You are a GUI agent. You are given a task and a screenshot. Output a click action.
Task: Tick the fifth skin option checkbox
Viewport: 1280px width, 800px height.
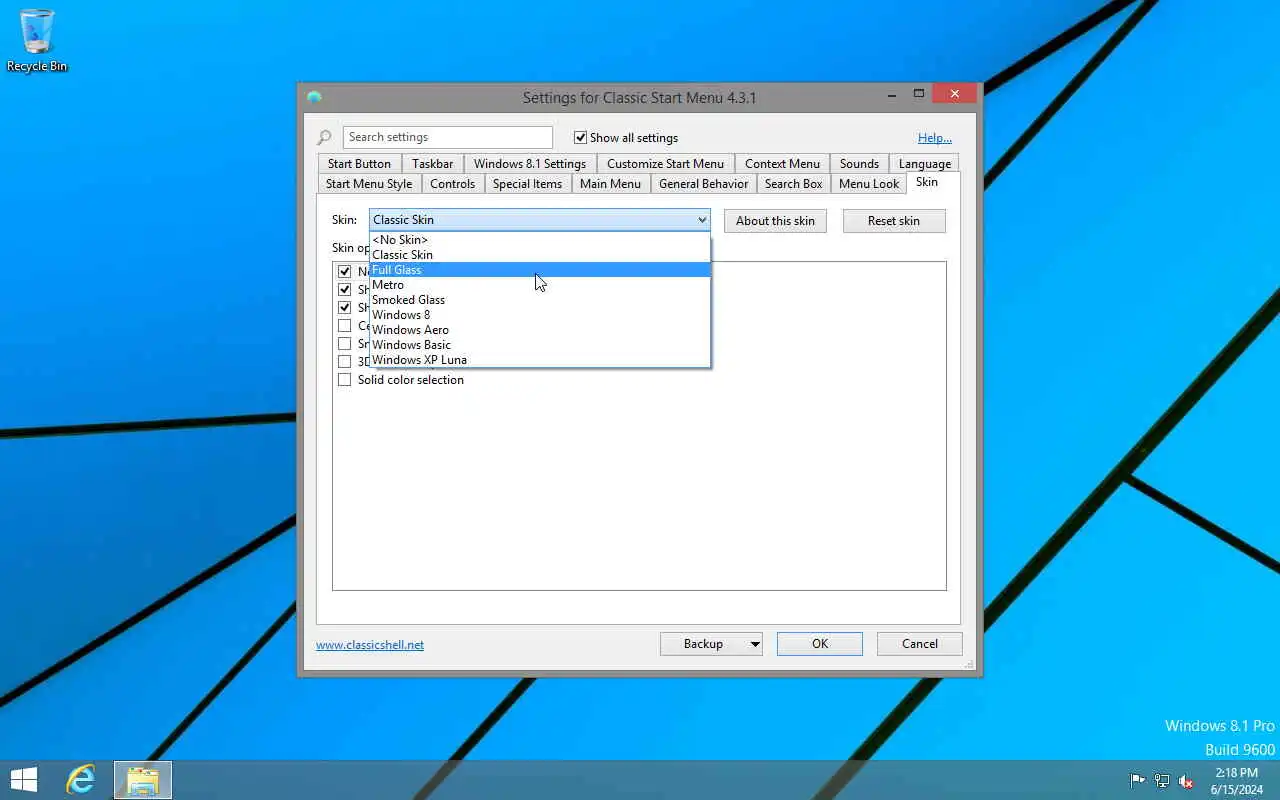point(344,344)
